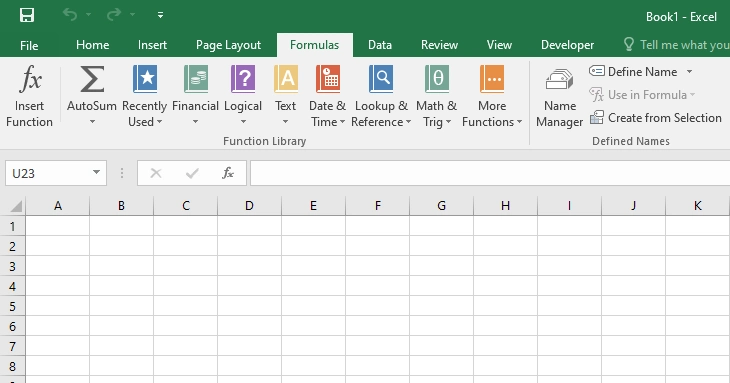Image resolution: width=730 pixels, height=383 pixels.
Task: Select column G header
Action: click(441, 206)
